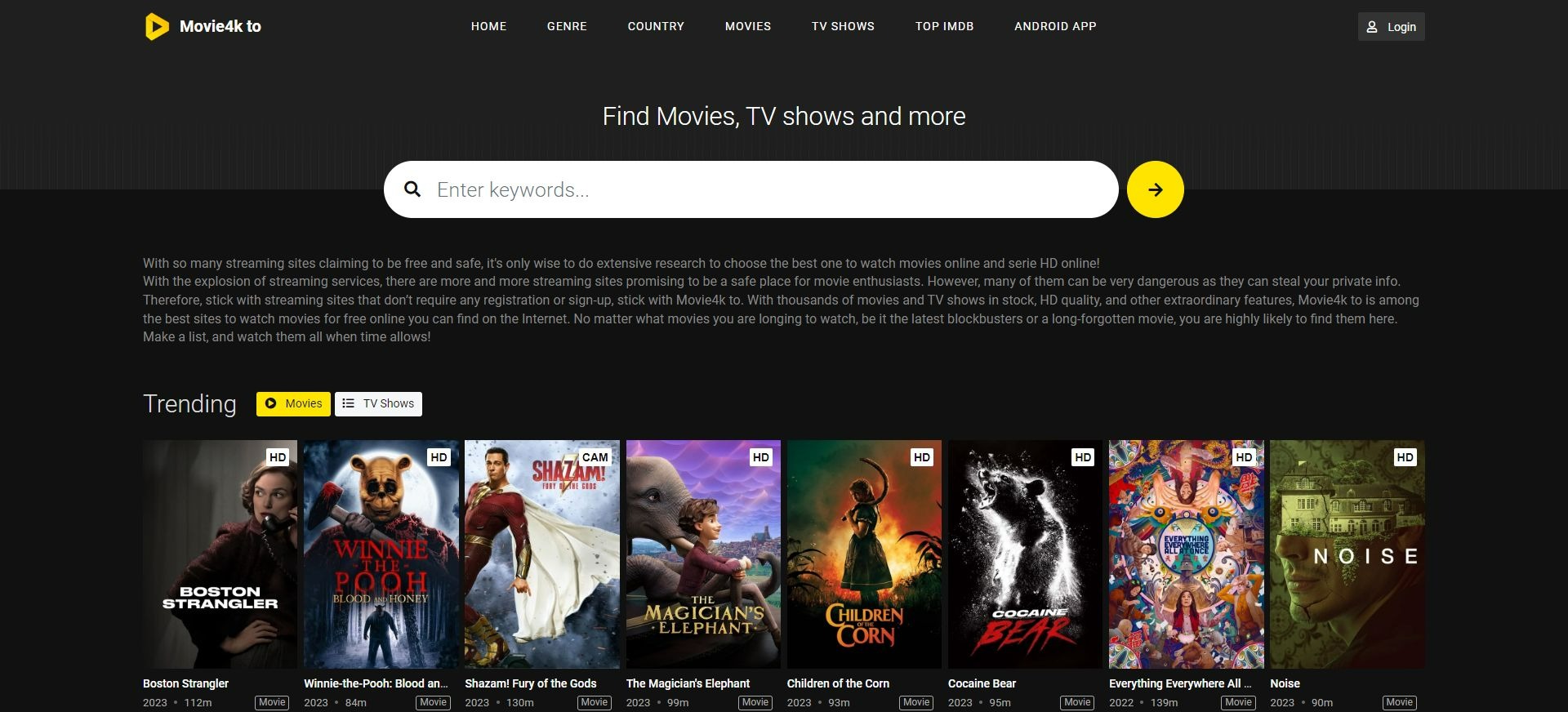Open Login via the user icon button
The width and height of the screenshot is (1568, 712).
tap(1391, 27)
